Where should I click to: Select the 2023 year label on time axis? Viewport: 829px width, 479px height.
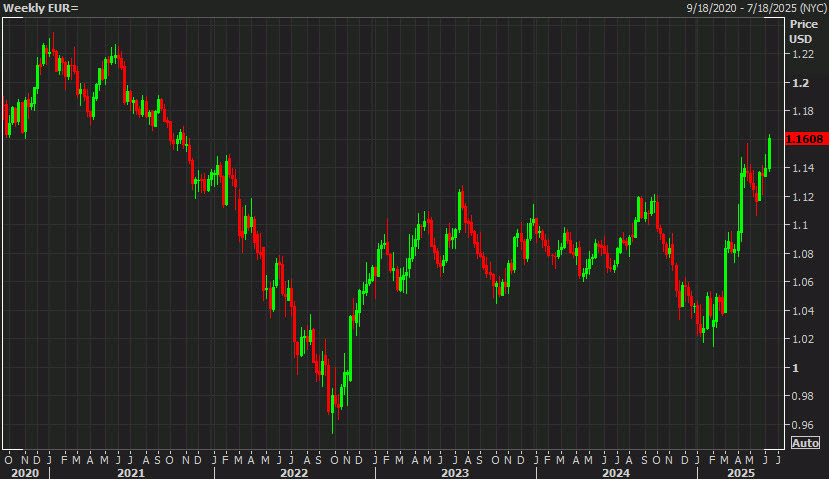pos(455,473)
